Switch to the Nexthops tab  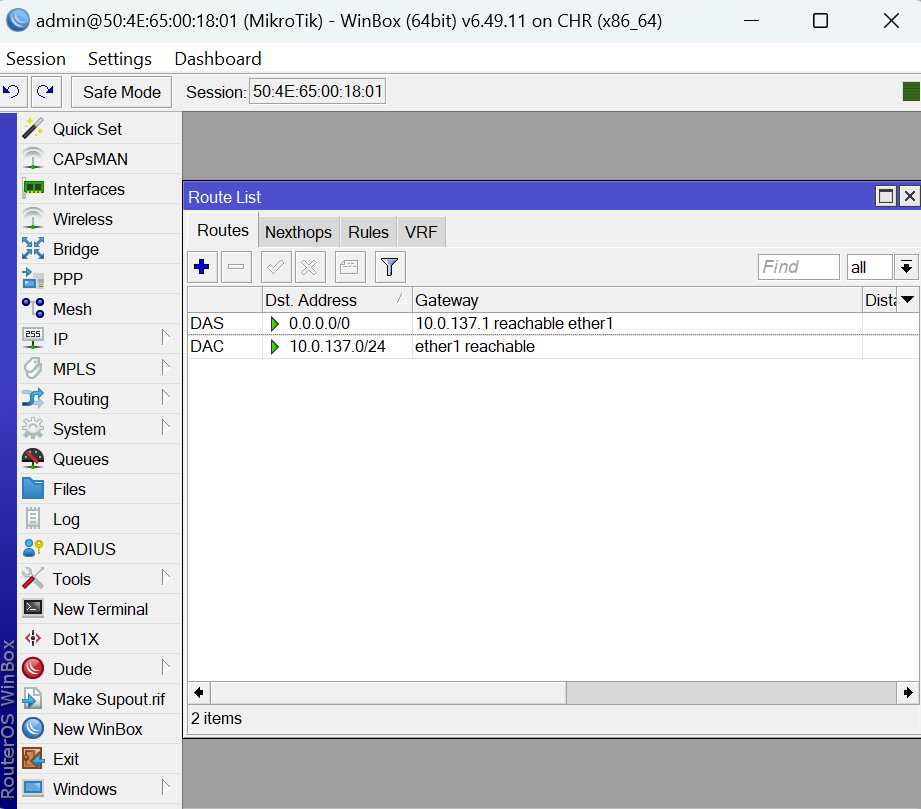point(298,232)
